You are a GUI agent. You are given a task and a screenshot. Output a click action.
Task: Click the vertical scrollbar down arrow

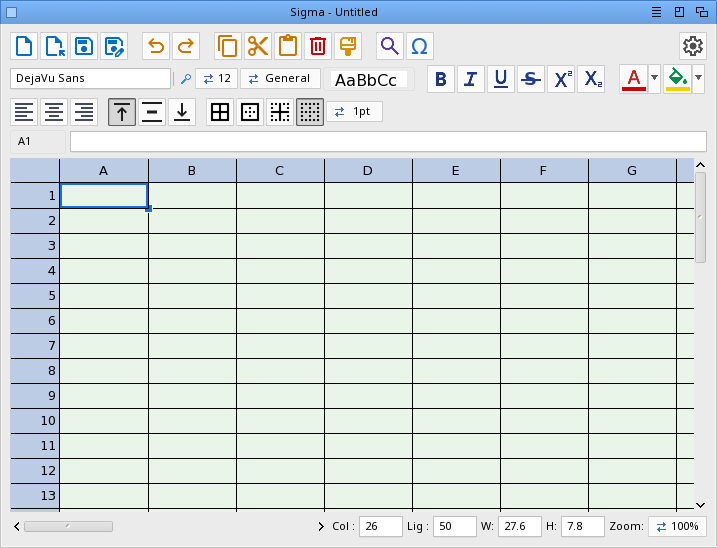pos(700,505)
